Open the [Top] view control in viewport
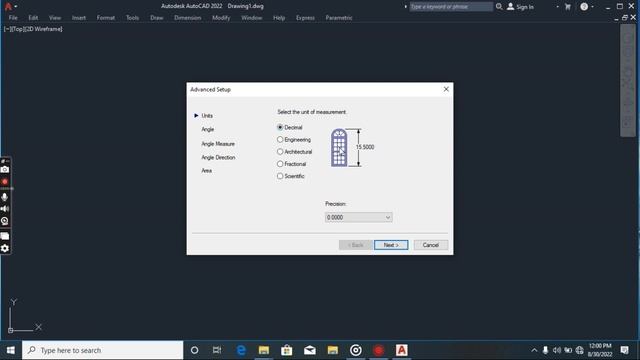640x360 pixels. coord(18,29)
